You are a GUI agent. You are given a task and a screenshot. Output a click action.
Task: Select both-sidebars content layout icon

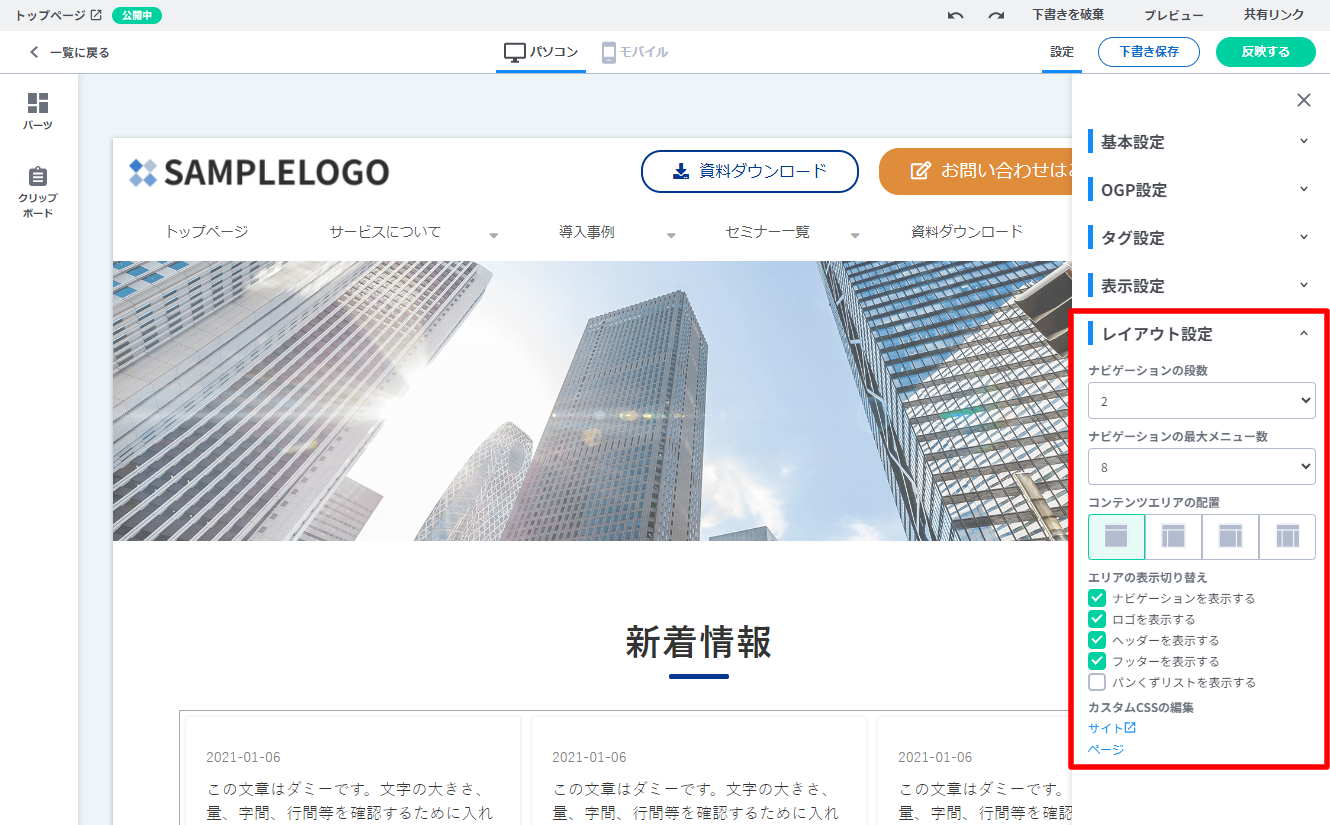[x=1287, y=537]
